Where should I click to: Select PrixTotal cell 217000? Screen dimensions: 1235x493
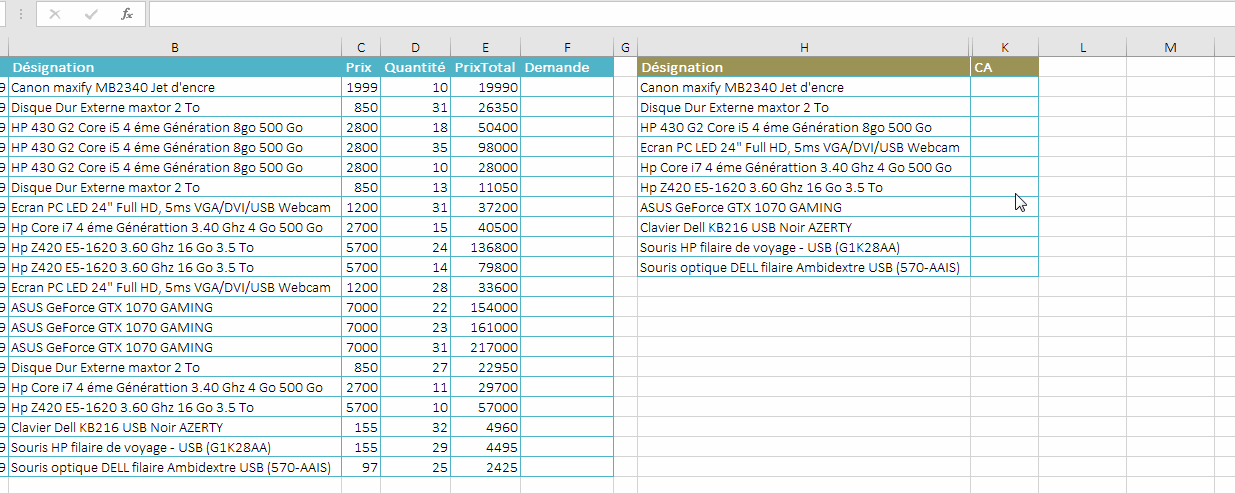click(x=485, y=347)
